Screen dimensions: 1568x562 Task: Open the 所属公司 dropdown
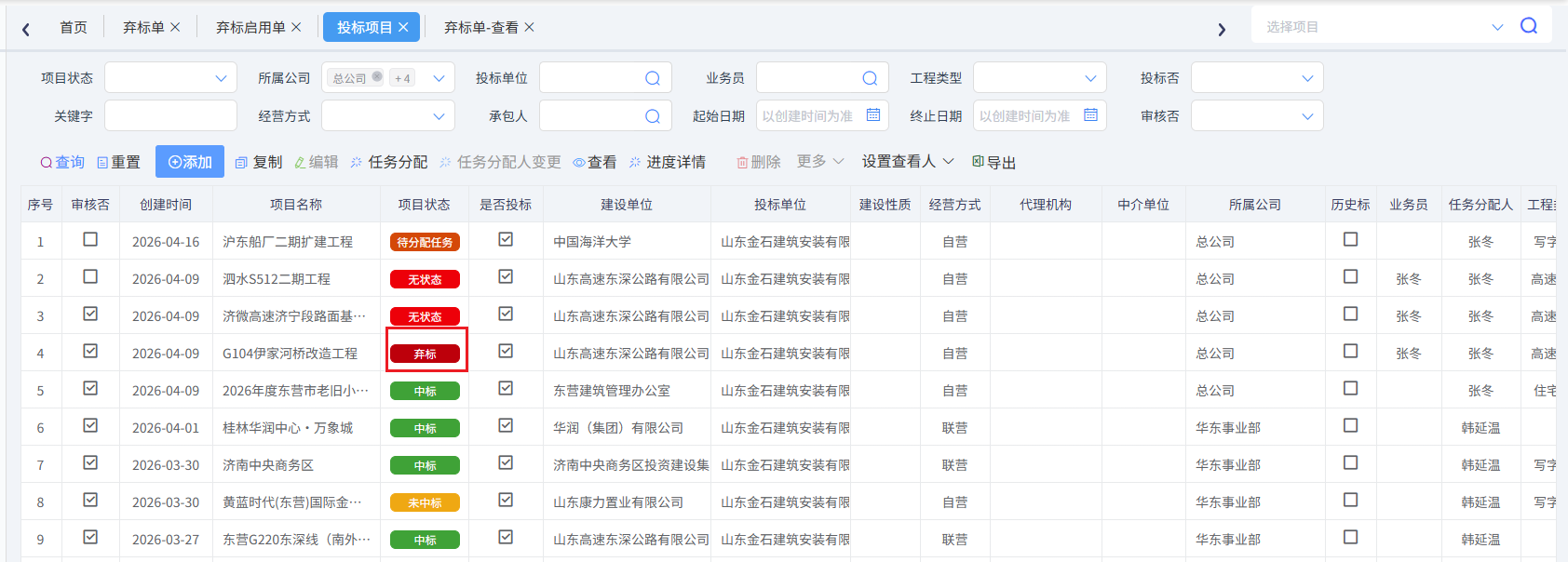[x=439, y=78]
